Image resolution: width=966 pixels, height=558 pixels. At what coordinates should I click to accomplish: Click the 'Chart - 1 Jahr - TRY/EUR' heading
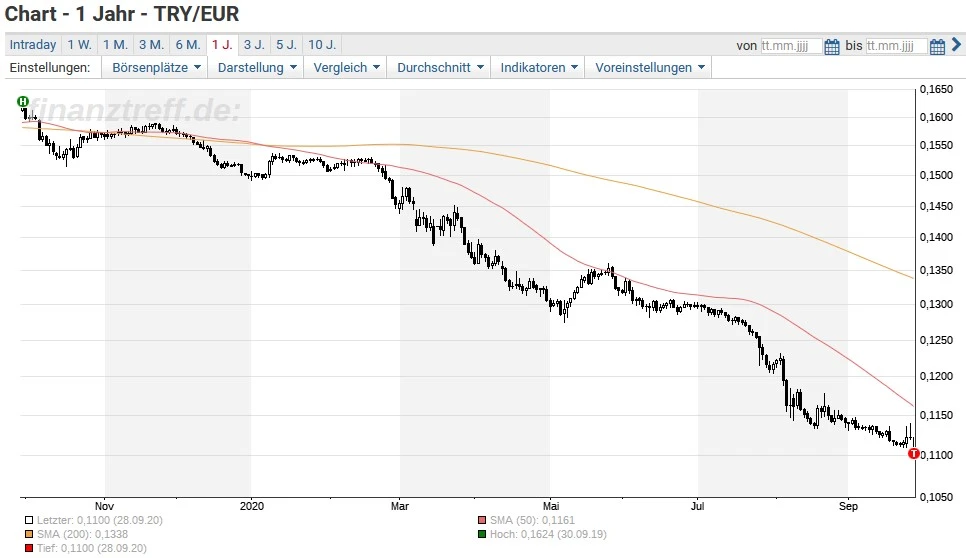(122, 14)
